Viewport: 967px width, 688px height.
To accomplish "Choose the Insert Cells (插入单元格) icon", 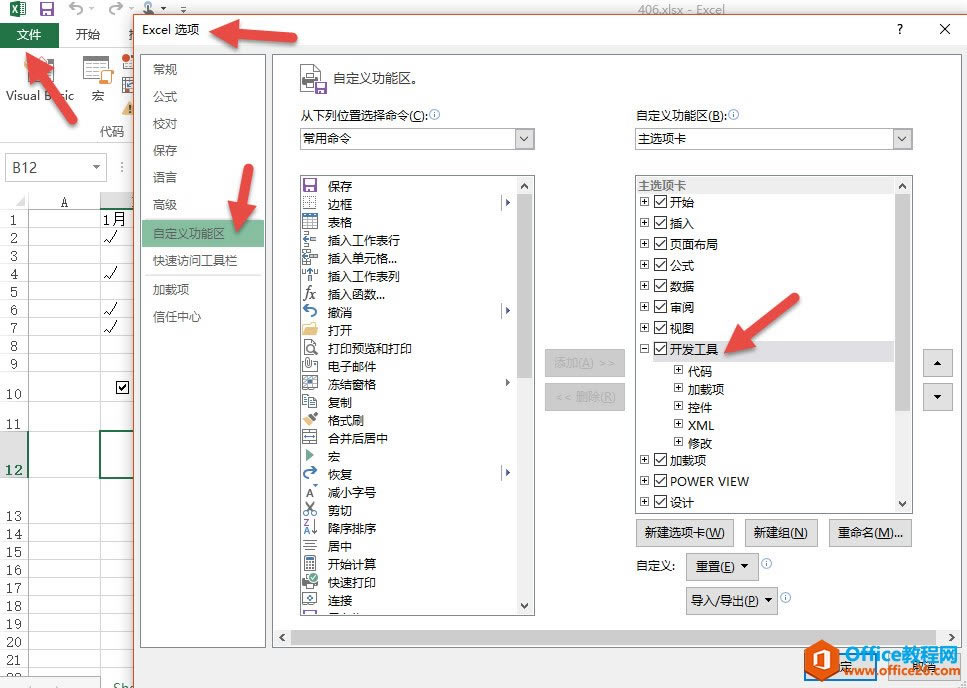I will (310, 258).
